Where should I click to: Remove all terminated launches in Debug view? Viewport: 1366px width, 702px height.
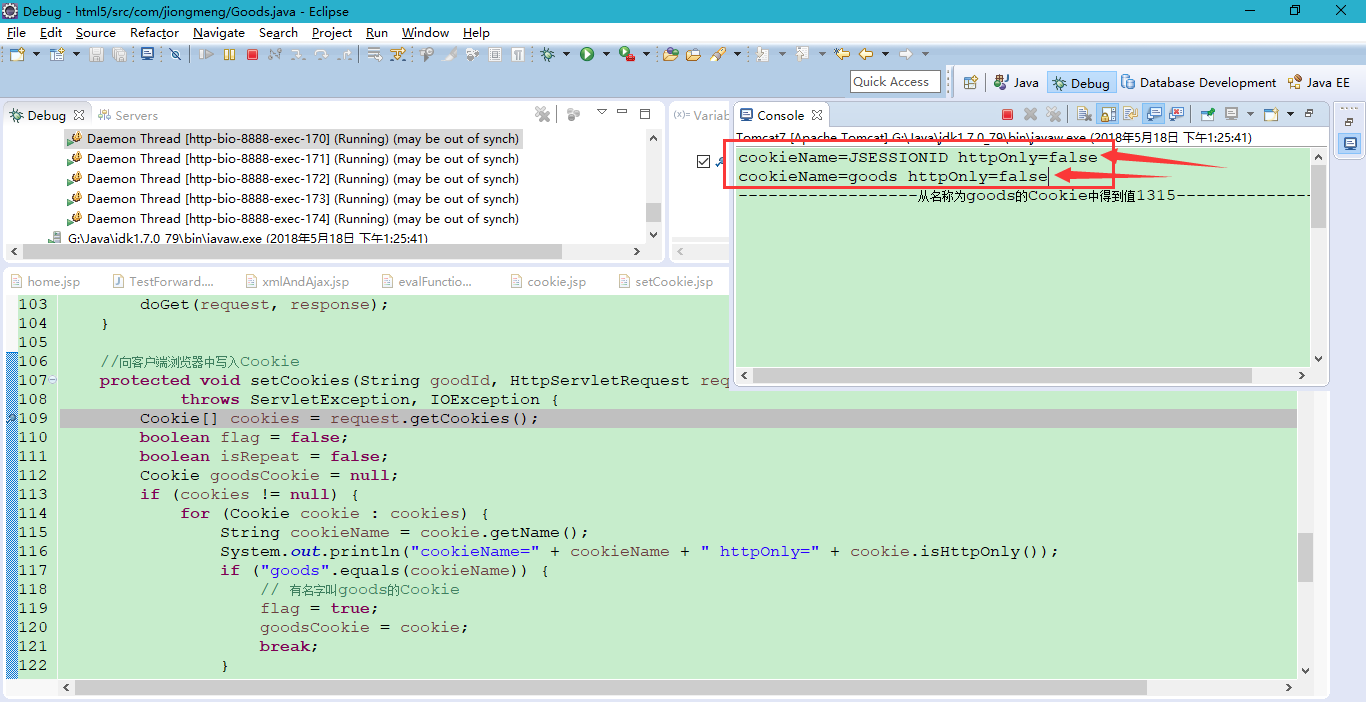[542, 114]
